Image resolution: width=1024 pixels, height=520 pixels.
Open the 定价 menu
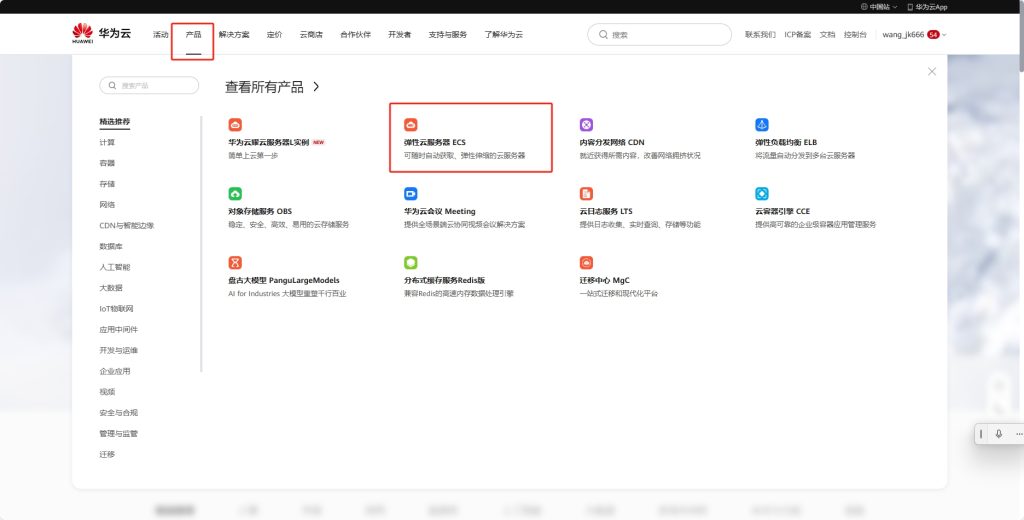click(x=274, y=35)
